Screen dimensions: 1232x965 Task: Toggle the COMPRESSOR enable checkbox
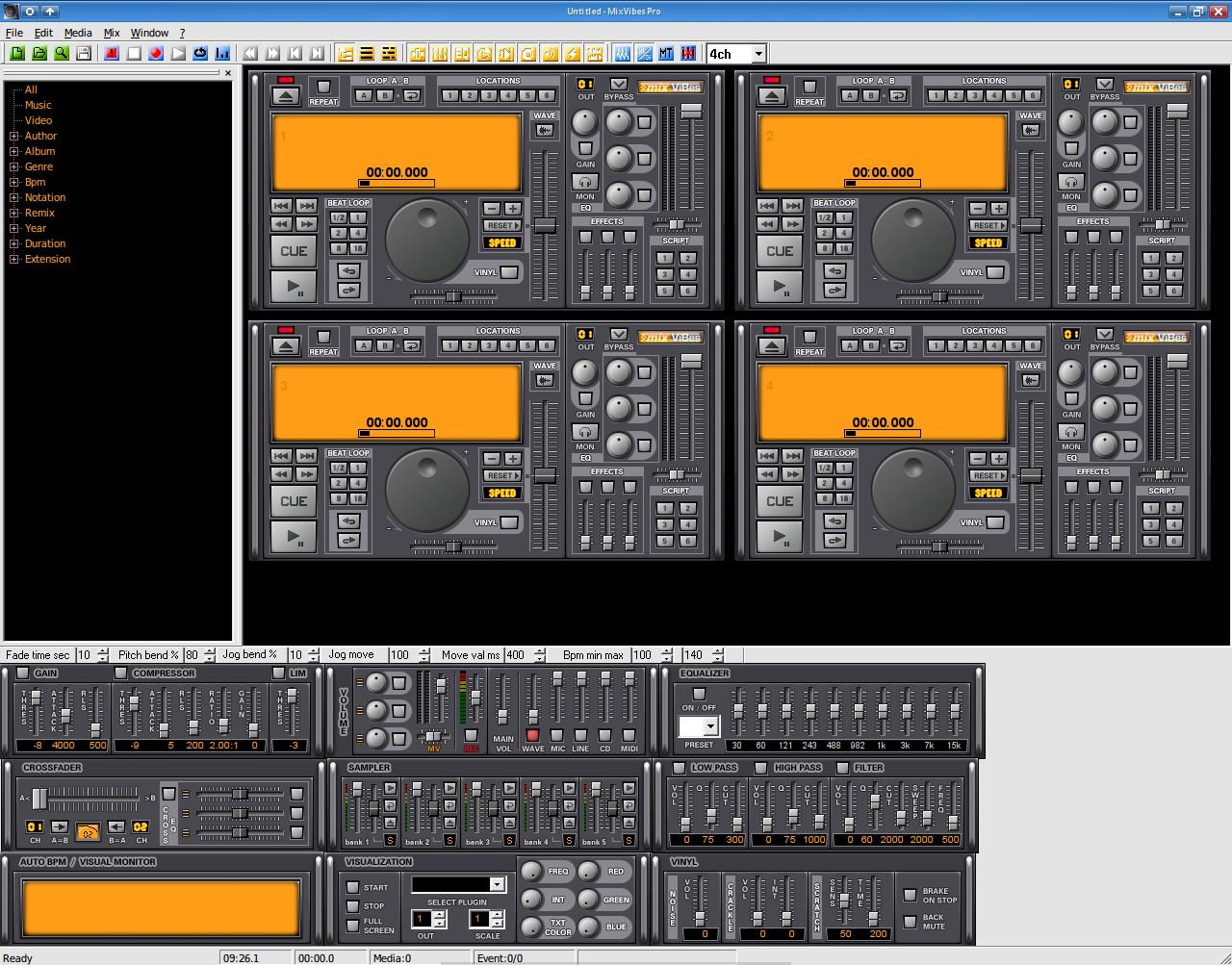coord(121,673)
